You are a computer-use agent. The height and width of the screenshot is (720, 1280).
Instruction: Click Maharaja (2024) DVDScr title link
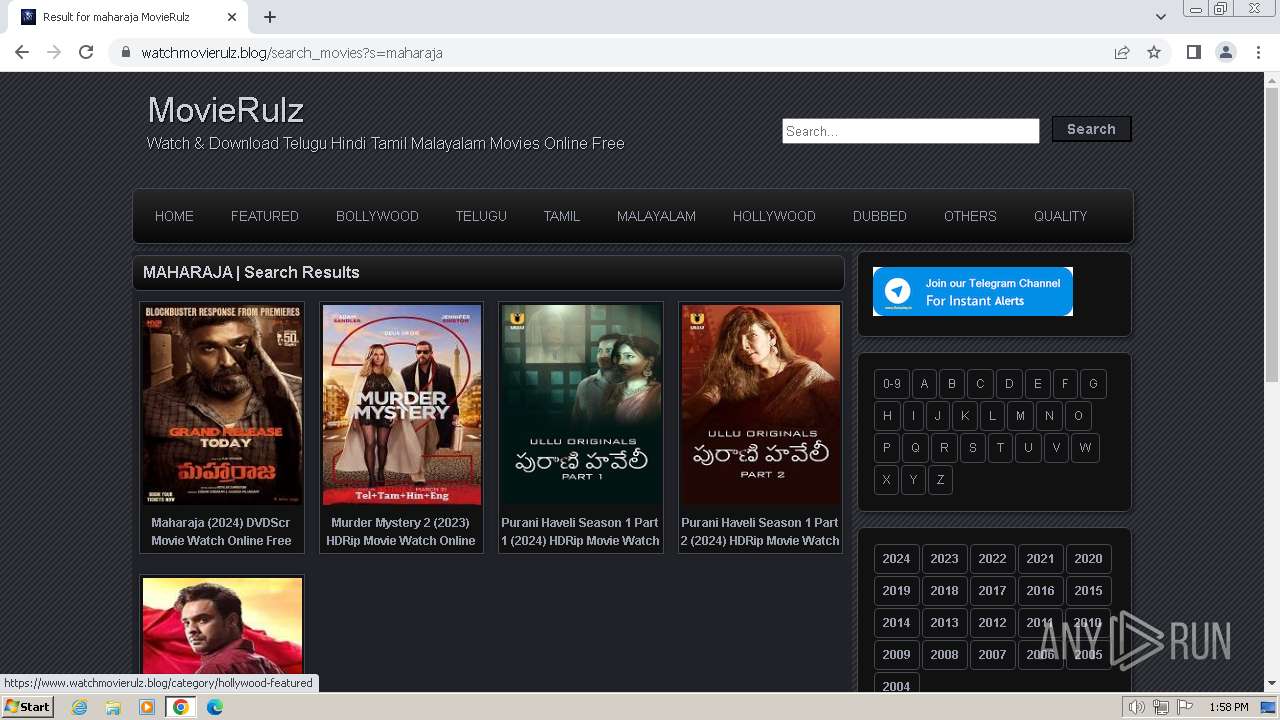pos(221,531)
